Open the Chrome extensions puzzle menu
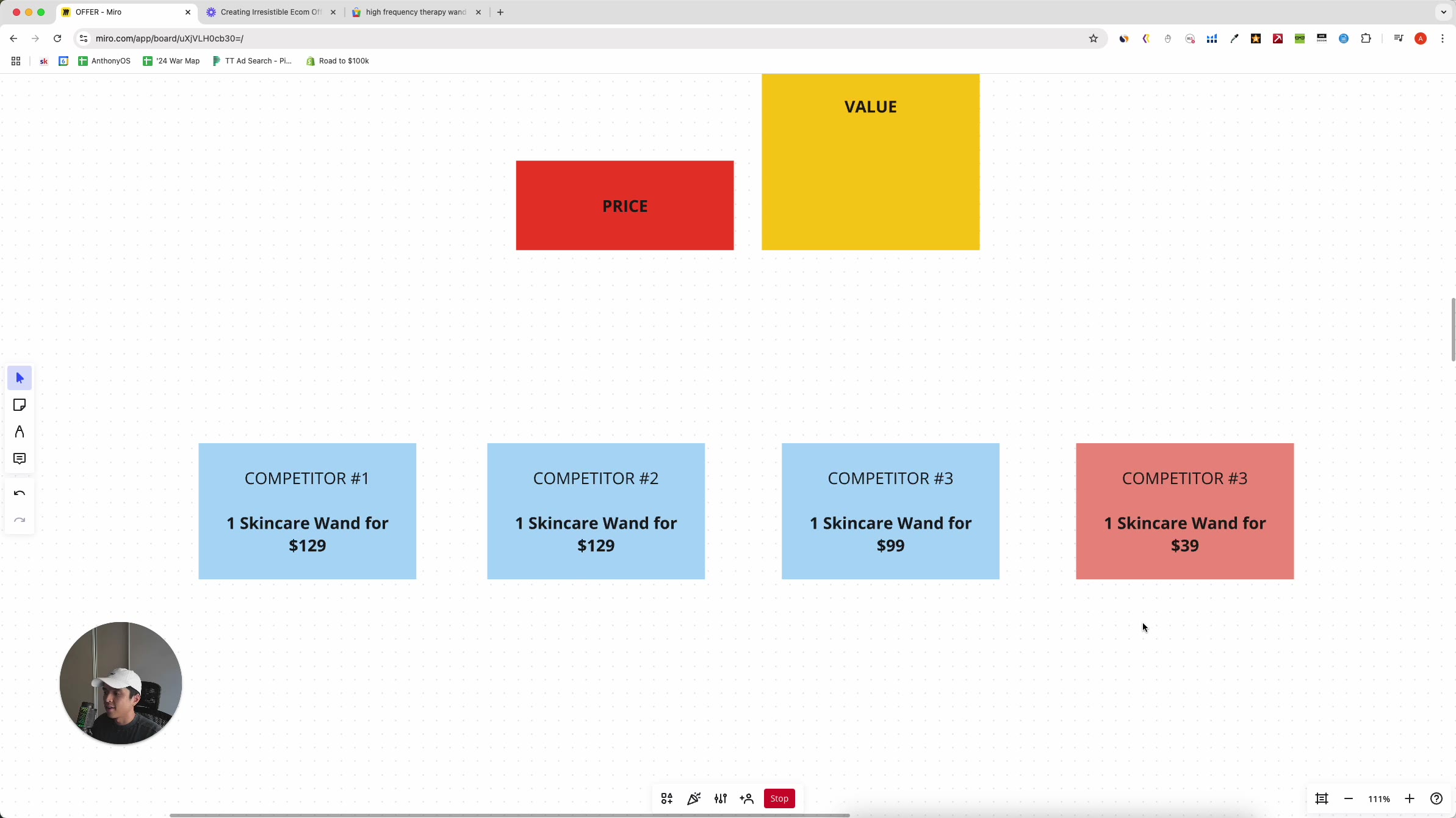 coord(1366,38)
